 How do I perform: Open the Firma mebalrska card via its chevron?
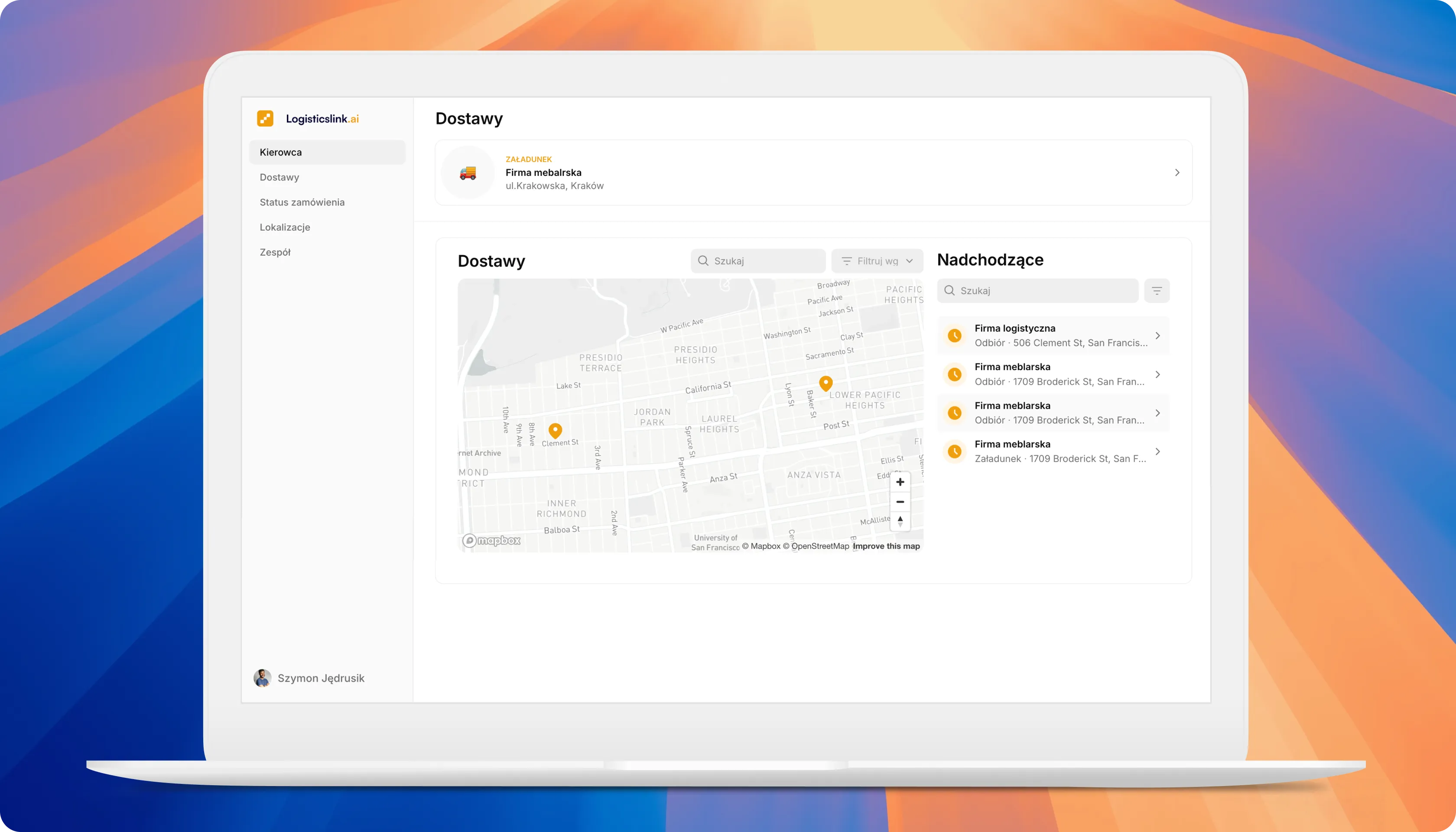(1176, 172)
